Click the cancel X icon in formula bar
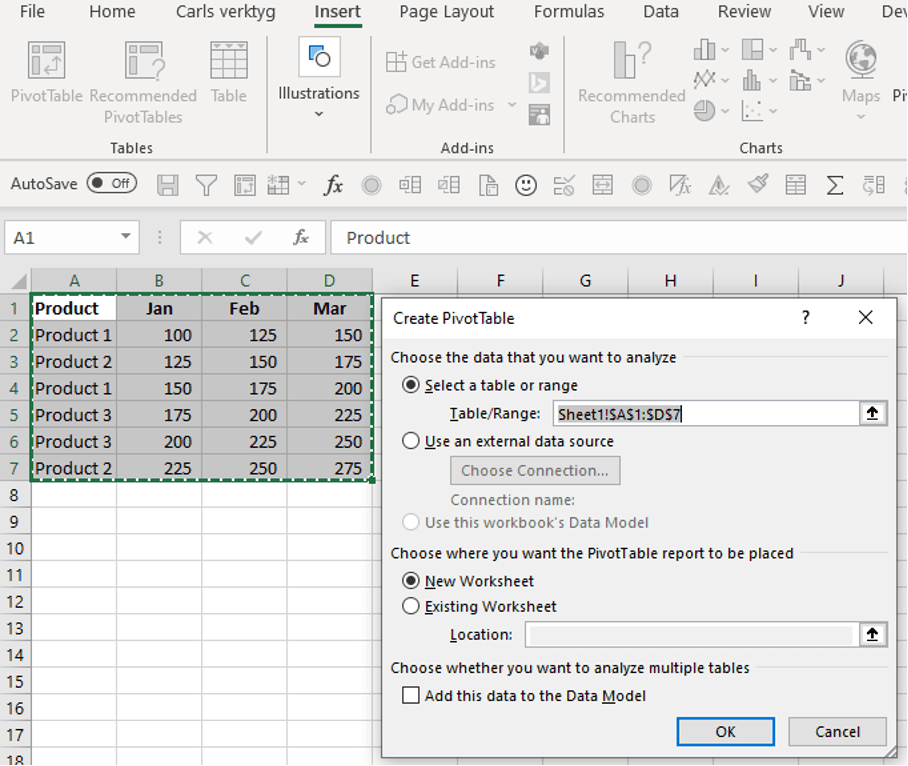Screen dimensions: 908x766 tap(205, 237)
